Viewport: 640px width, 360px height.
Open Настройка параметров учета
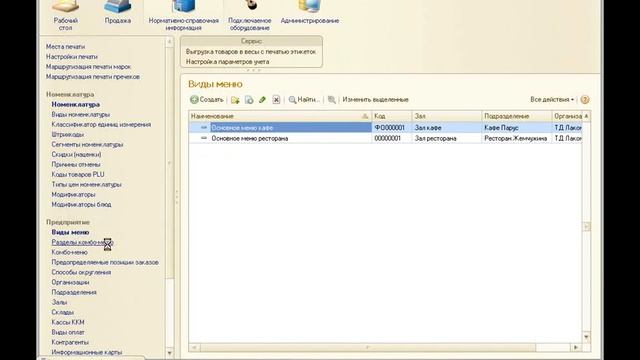(227, 62)
